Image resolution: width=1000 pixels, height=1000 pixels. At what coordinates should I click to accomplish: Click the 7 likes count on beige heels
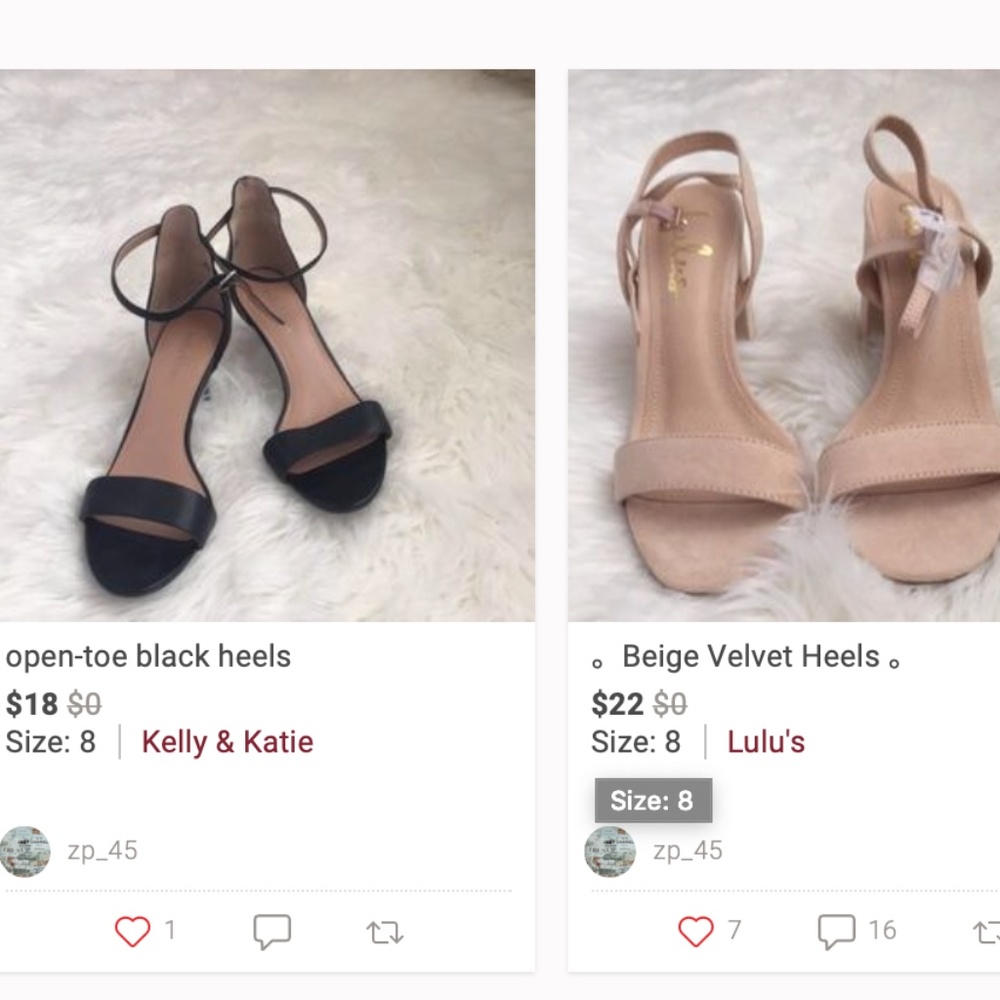tap(734, 930)
